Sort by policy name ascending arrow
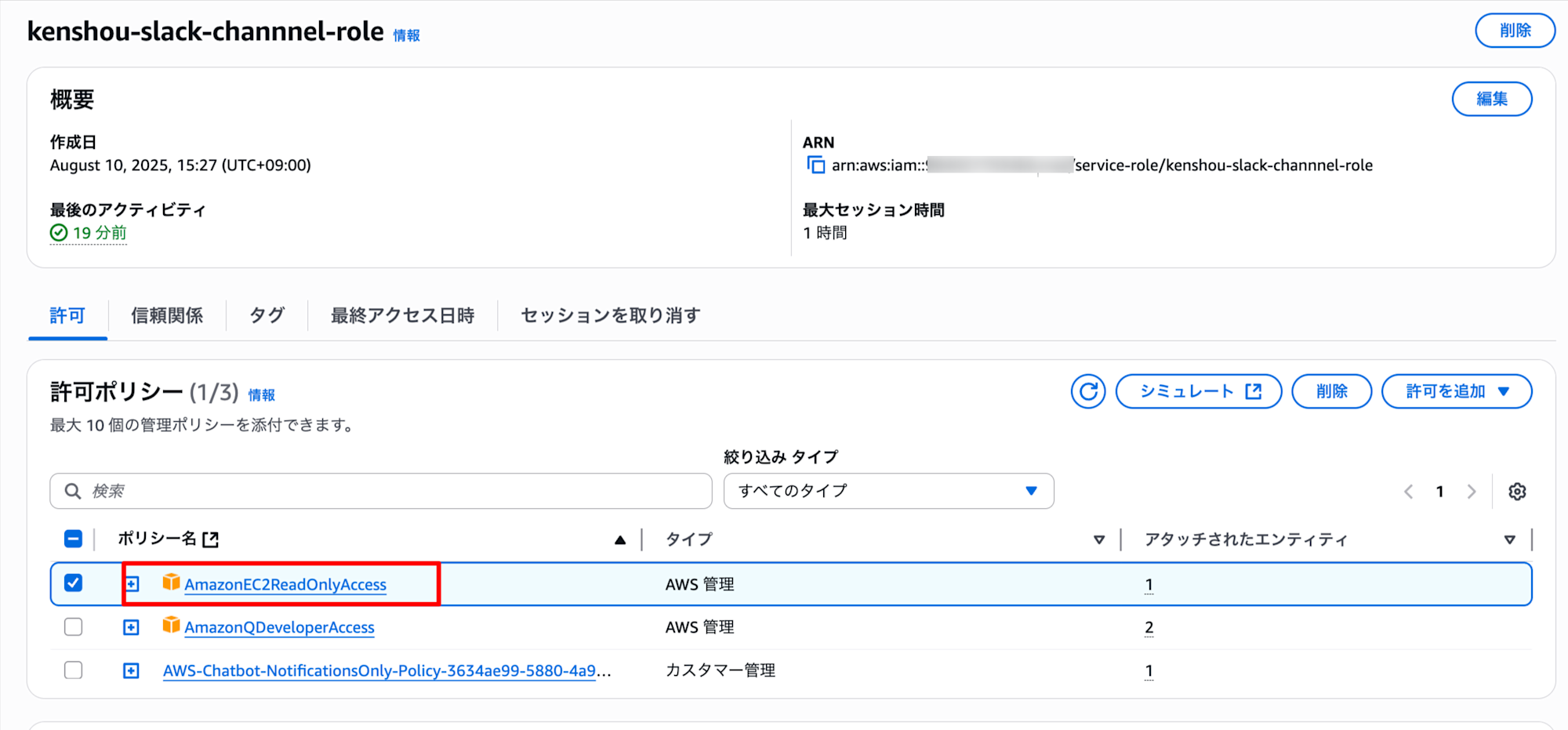The width and height of the screenshot is (1568, 730). point(620,539)
